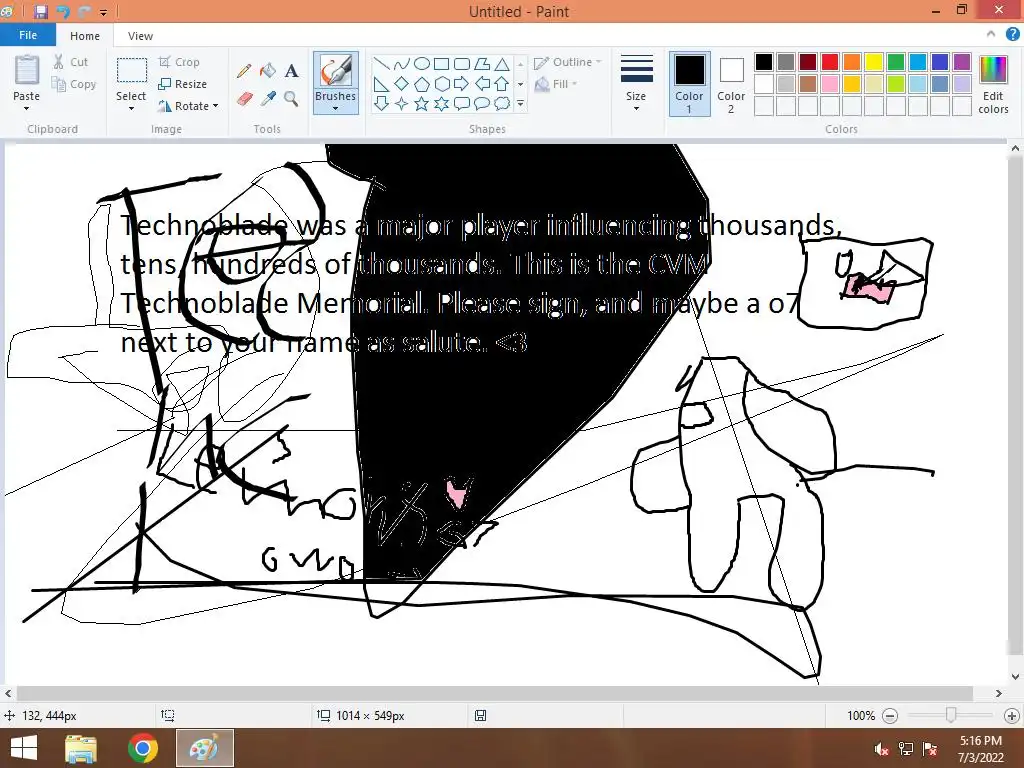Choose the Pentagon shape
The image size is (1024, 768).
tap(422, 84)
